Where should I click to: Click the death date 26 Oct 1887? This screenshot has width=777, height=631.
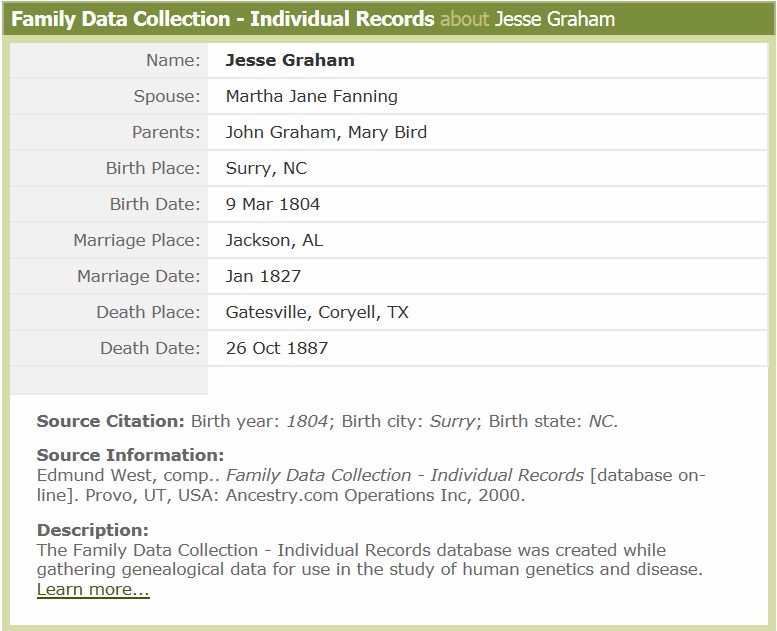[277, 348]
